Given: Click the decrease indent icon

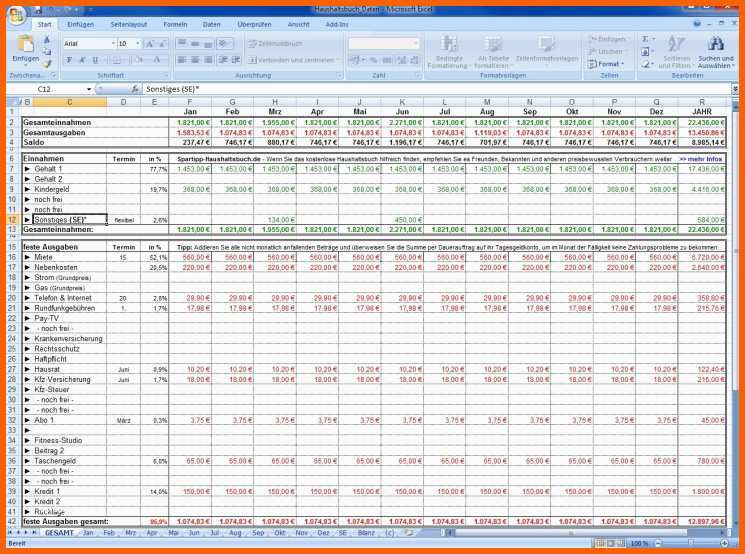Looking at the screenshot, I should (223, 60).
